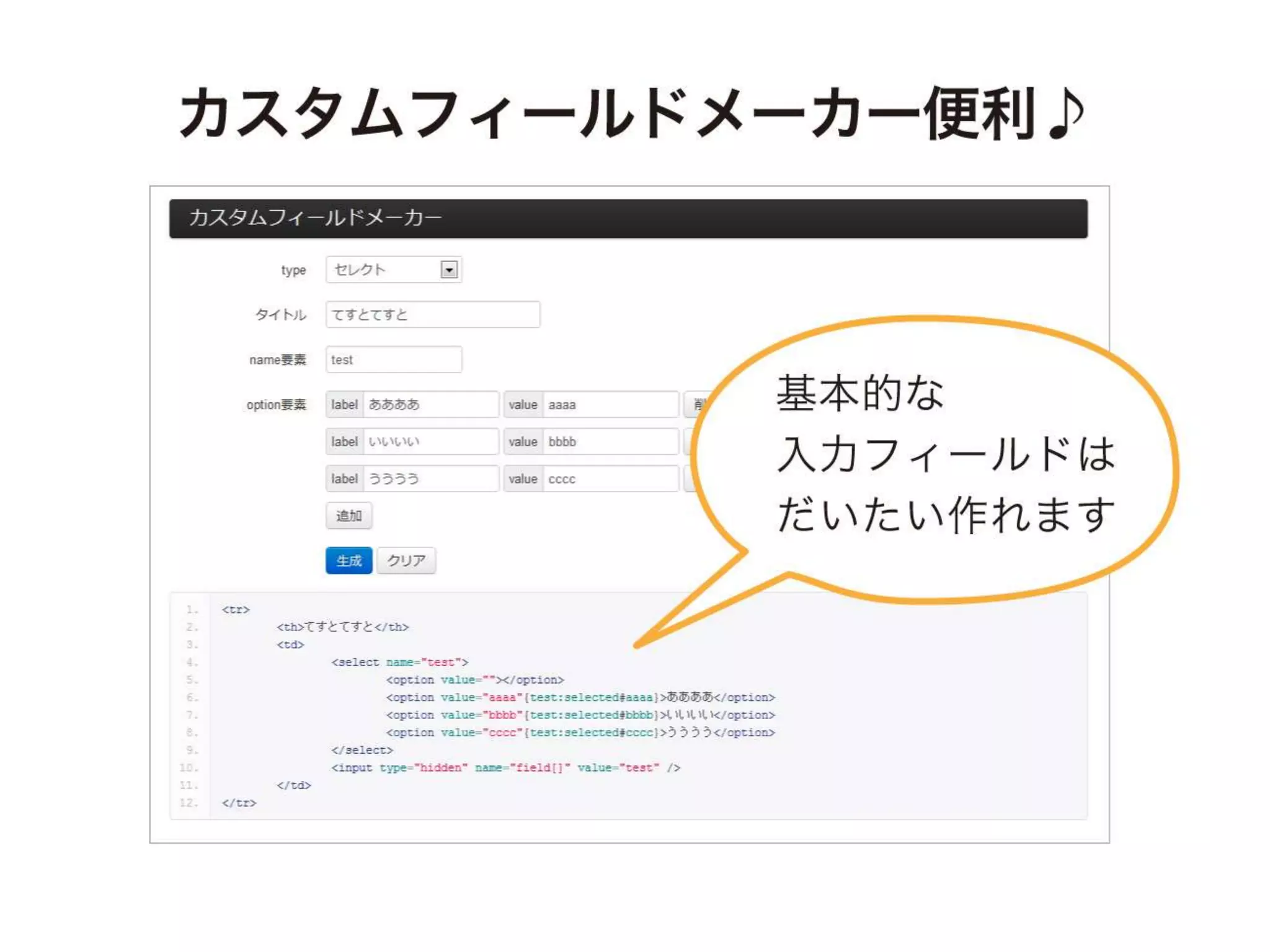Click the クリア button
1270x952 pixels.
coord(406,560)
